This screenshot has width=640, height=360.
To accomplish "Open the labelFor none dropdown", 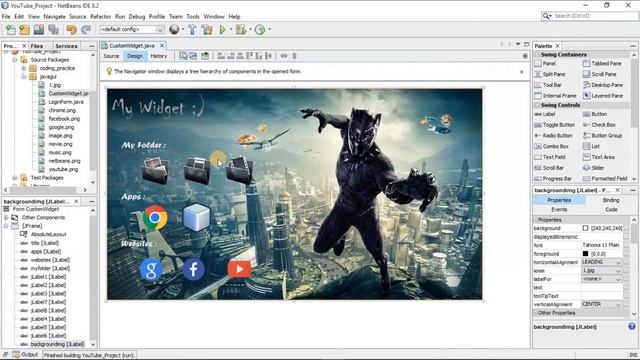I will click(x=619, y=279).
